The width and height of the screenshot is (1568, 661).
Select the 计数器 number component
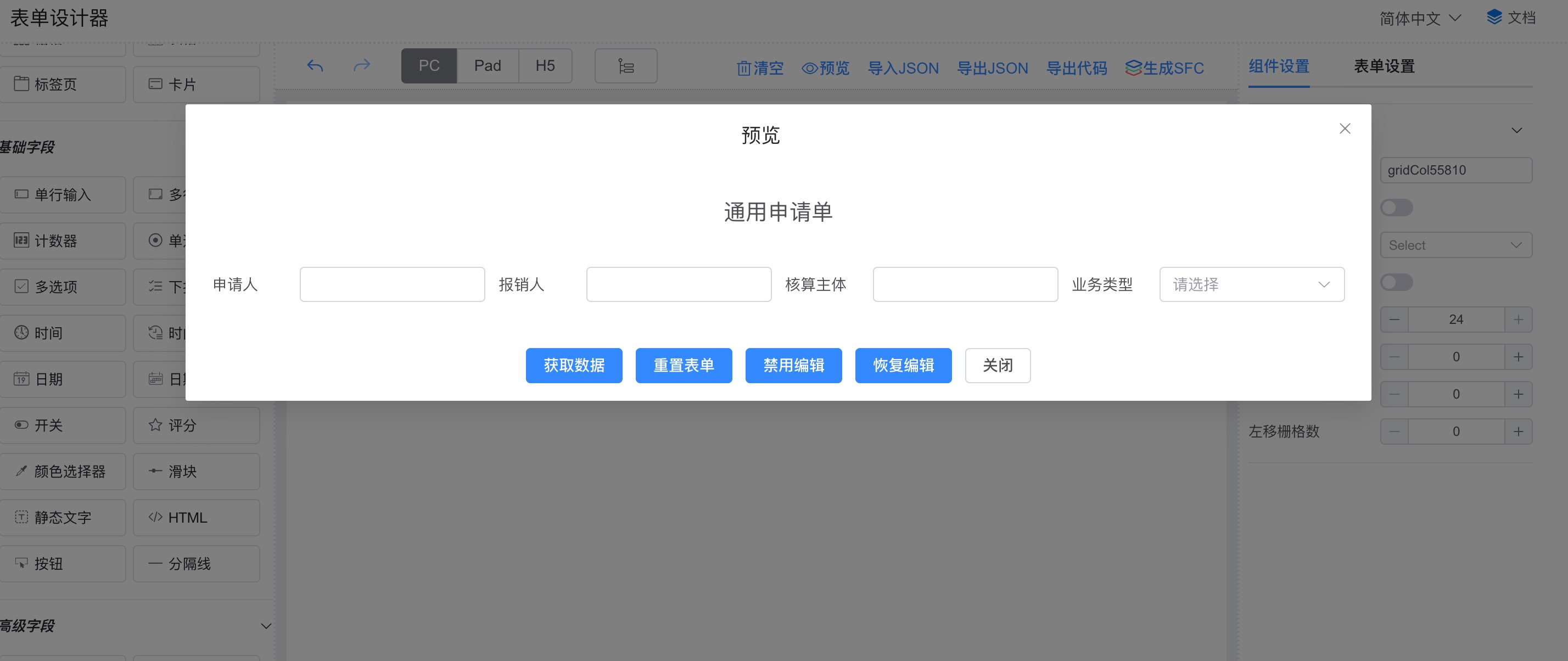tap(63, 241)
